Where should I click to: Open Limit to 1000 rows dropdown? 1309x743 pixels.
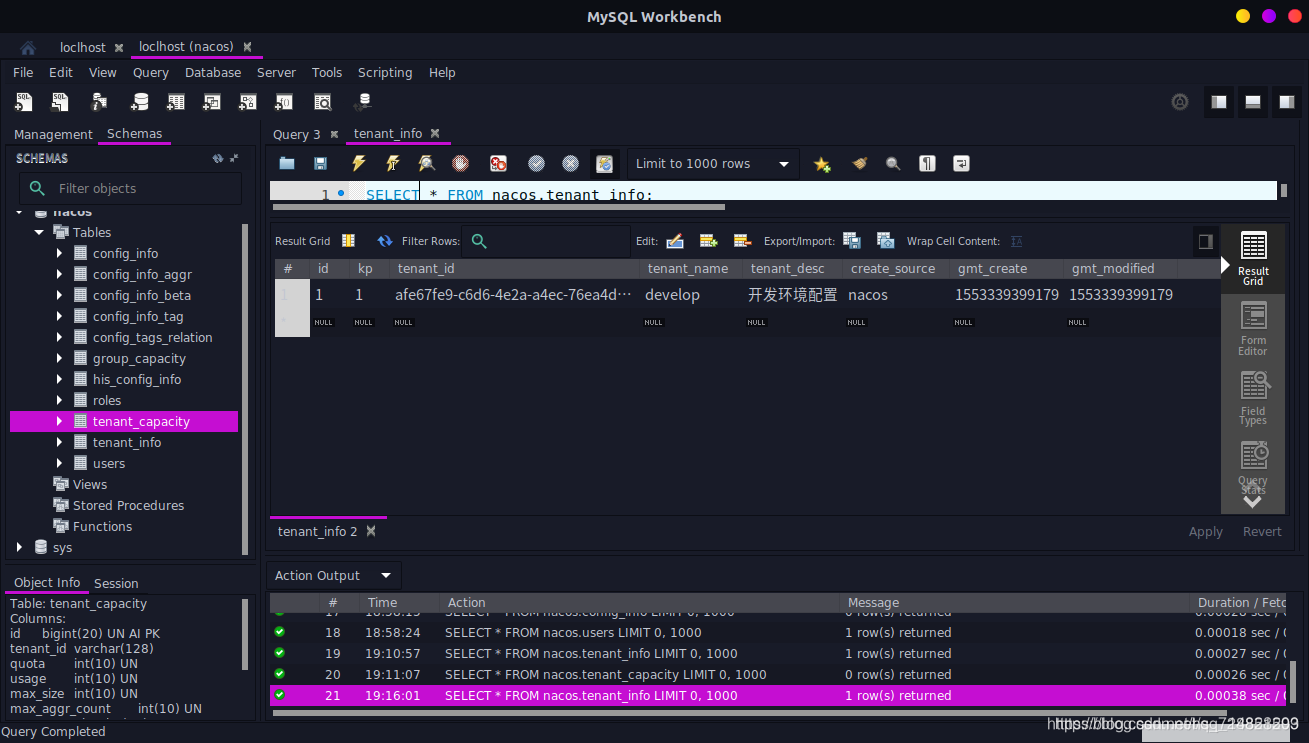tap(713, 164)
